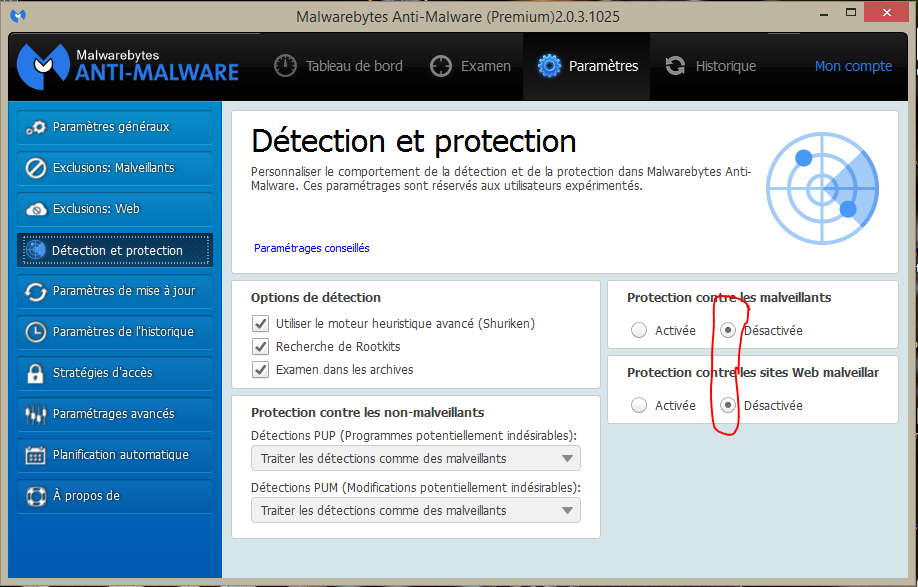Switch to the Tableau de bord tab

tap(338, 66)
